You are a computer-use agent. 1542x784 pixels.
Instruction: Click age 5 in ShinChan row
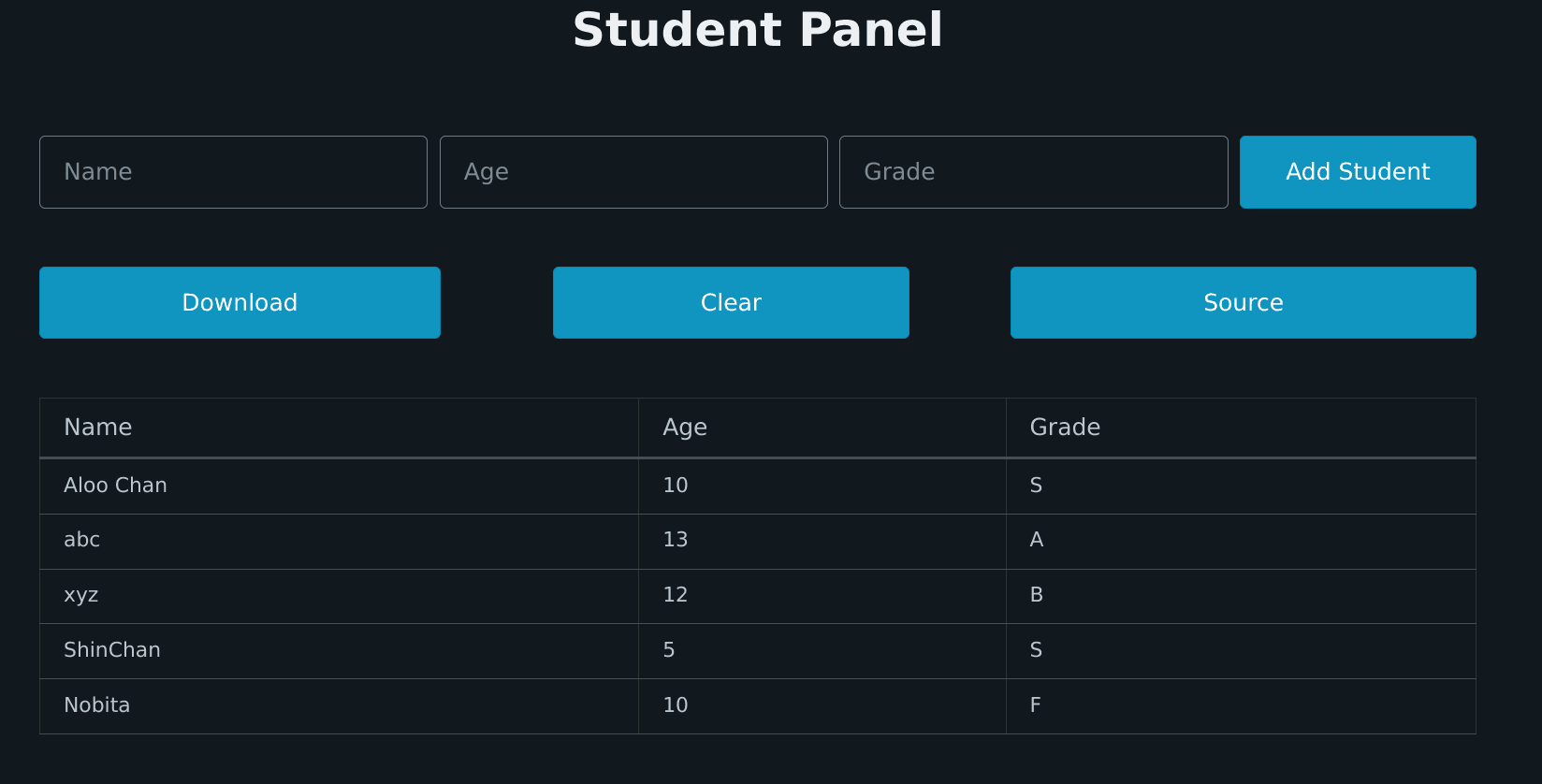[669, 650]
